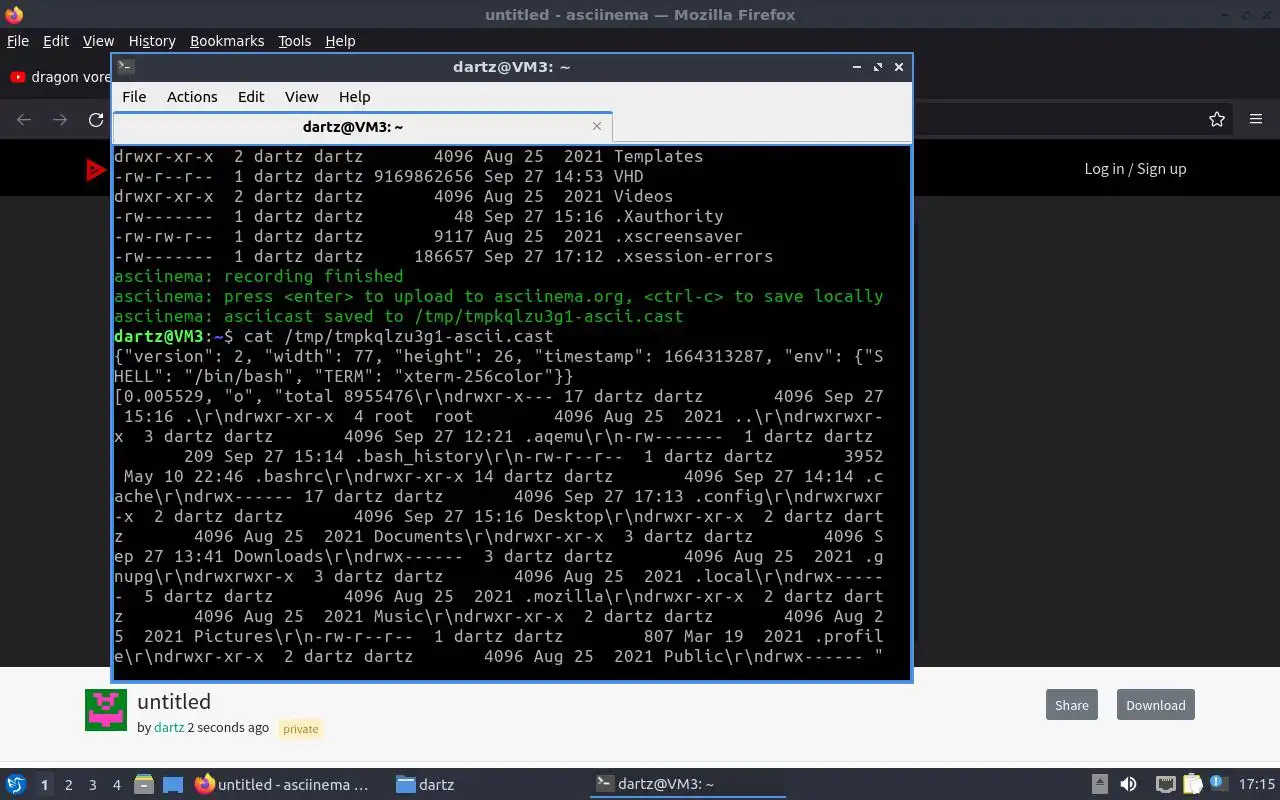Screen dimensions: 1280x800
Task: Click the VHD file name in listing
Action: point(629,176)
